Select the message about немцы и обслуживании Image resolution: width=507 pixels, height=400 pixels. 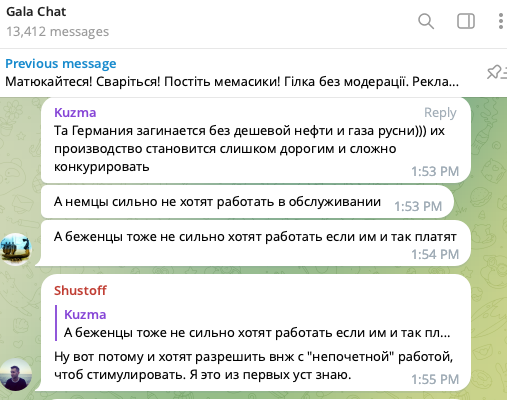click(247, 202)
